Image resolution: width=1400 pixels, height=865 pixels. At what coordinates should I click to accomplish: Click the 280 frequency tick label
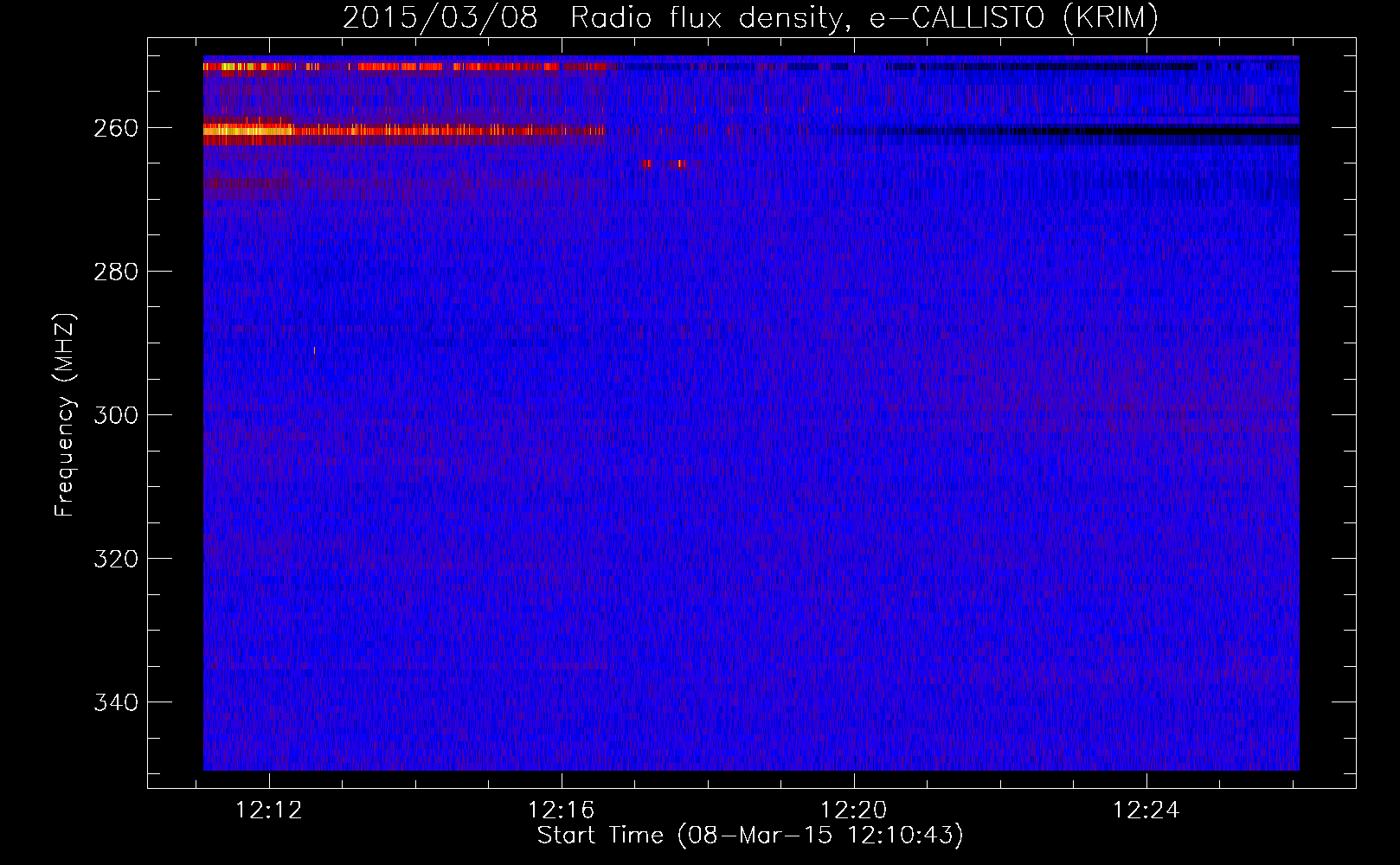(116, 272)
